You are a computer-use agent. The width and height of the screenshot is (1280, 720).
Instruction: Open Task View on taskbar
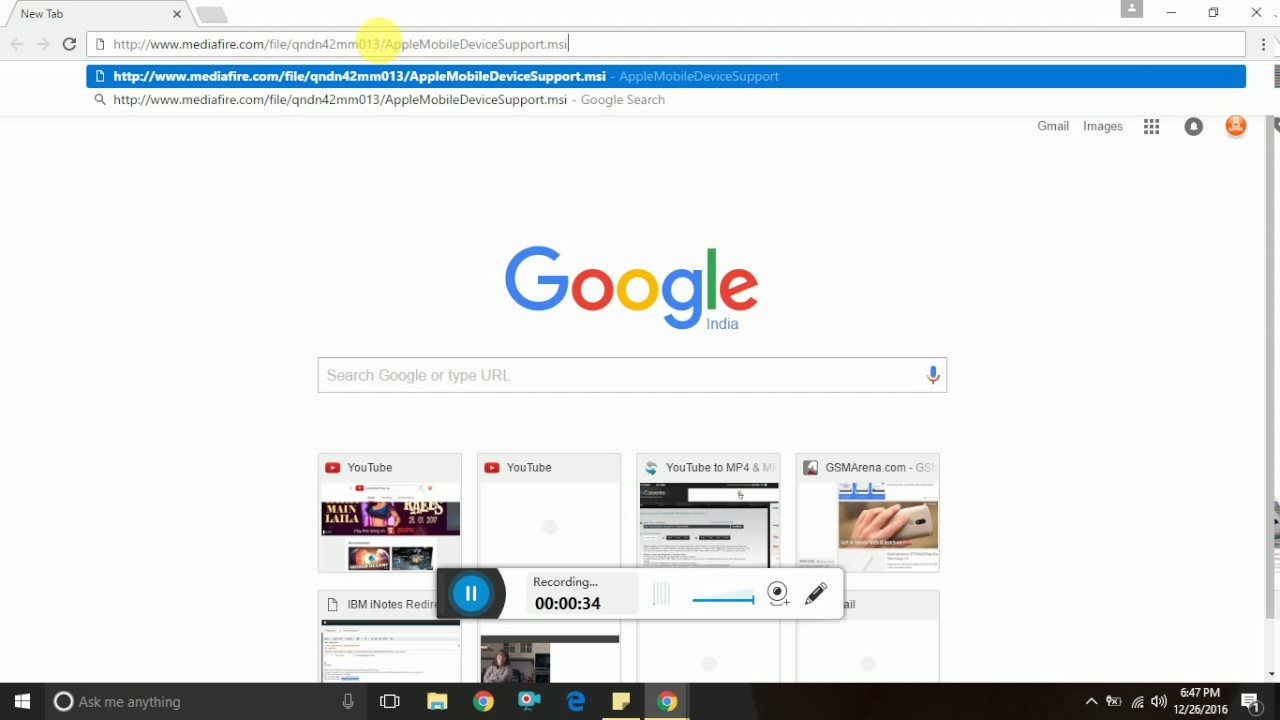(390, 702)
